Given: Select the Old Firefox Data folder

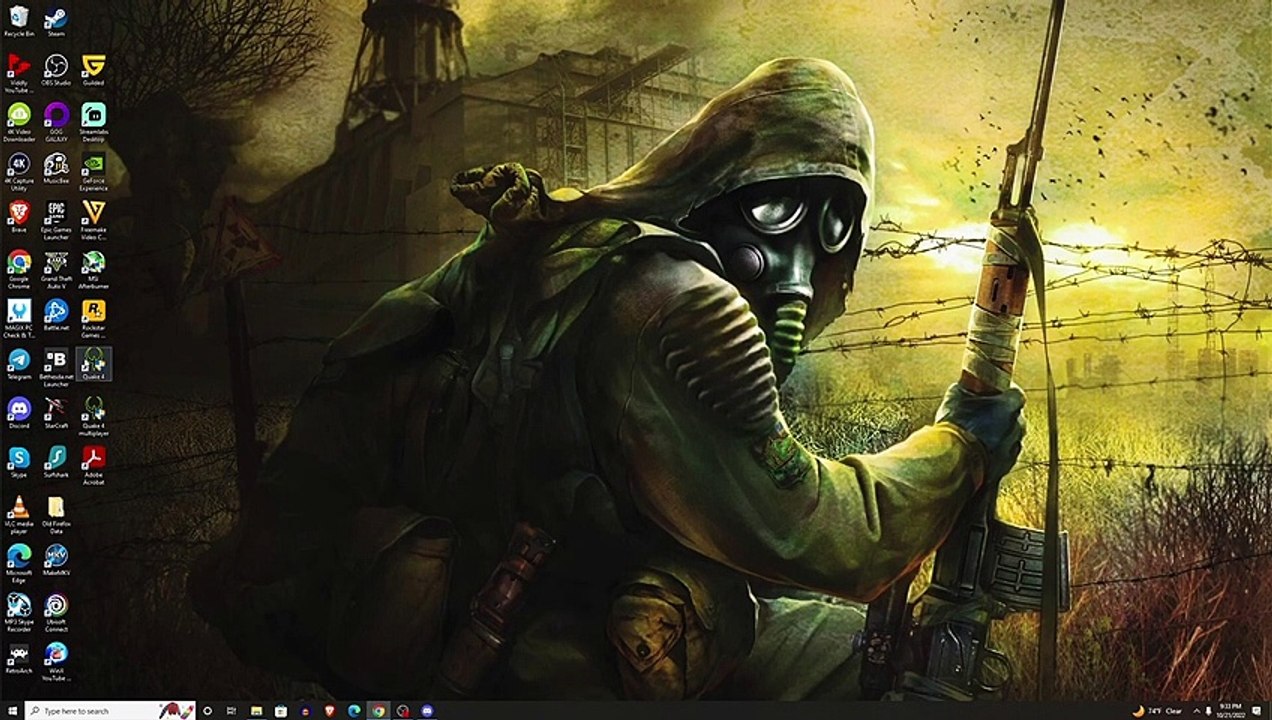Looking at the screenshot, I should coord(56,514).
